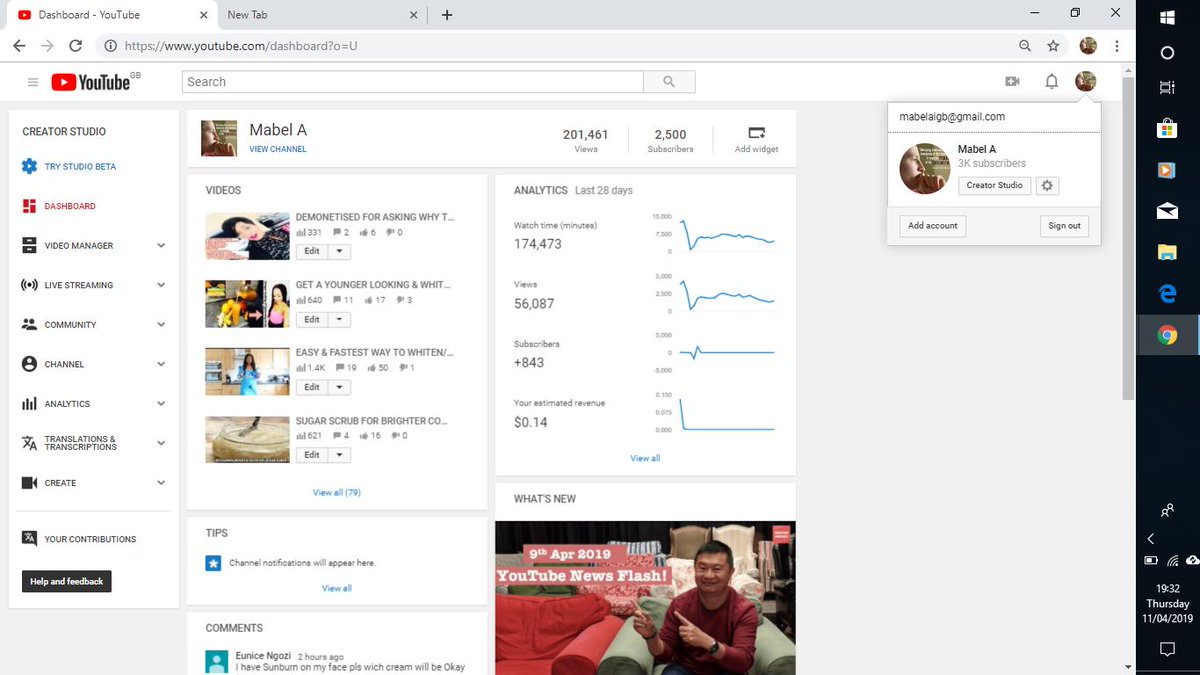Open the upload video camera icon

click(1012, 82)
